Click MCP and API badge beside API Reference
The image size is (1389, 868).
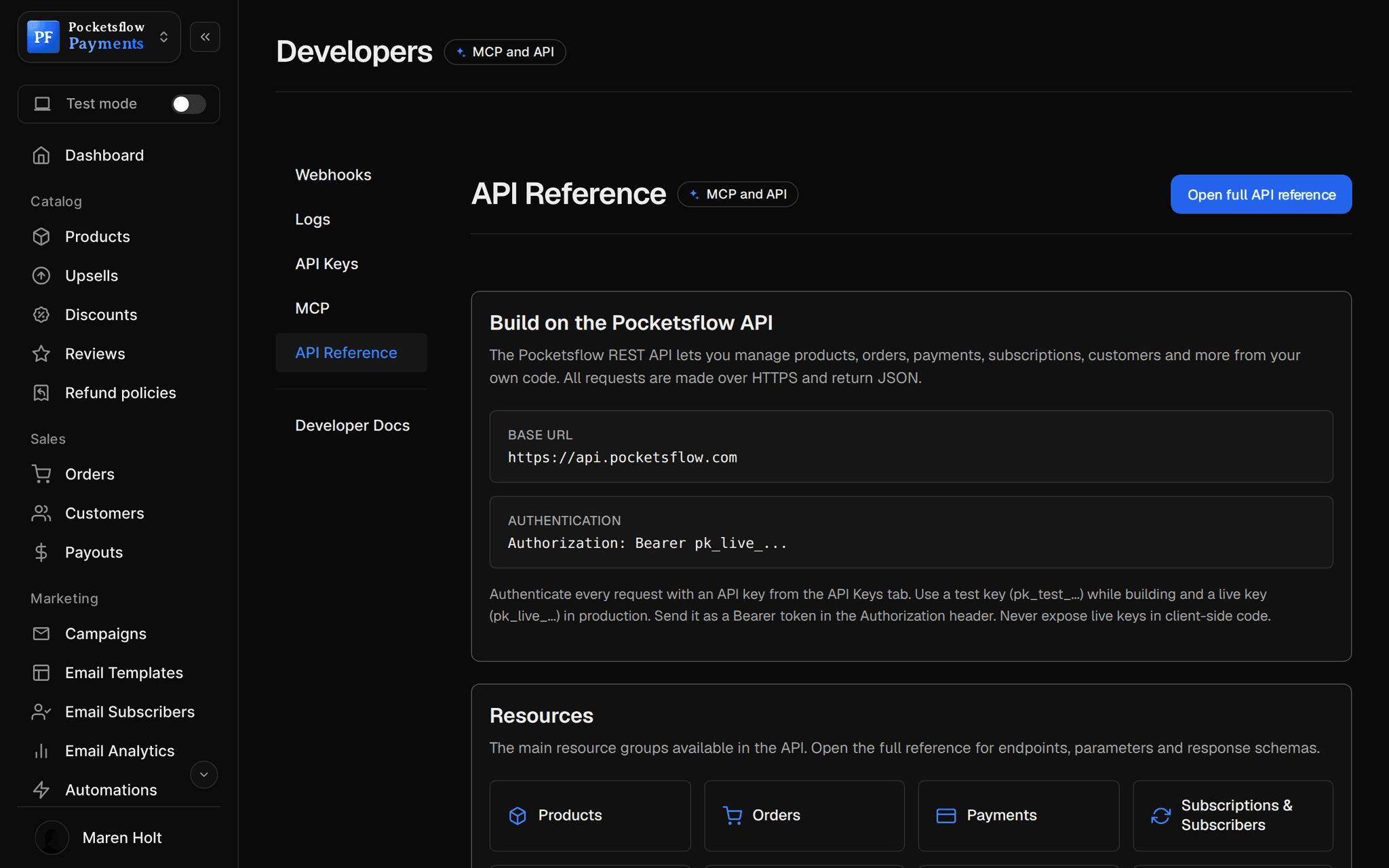[737, 195]
